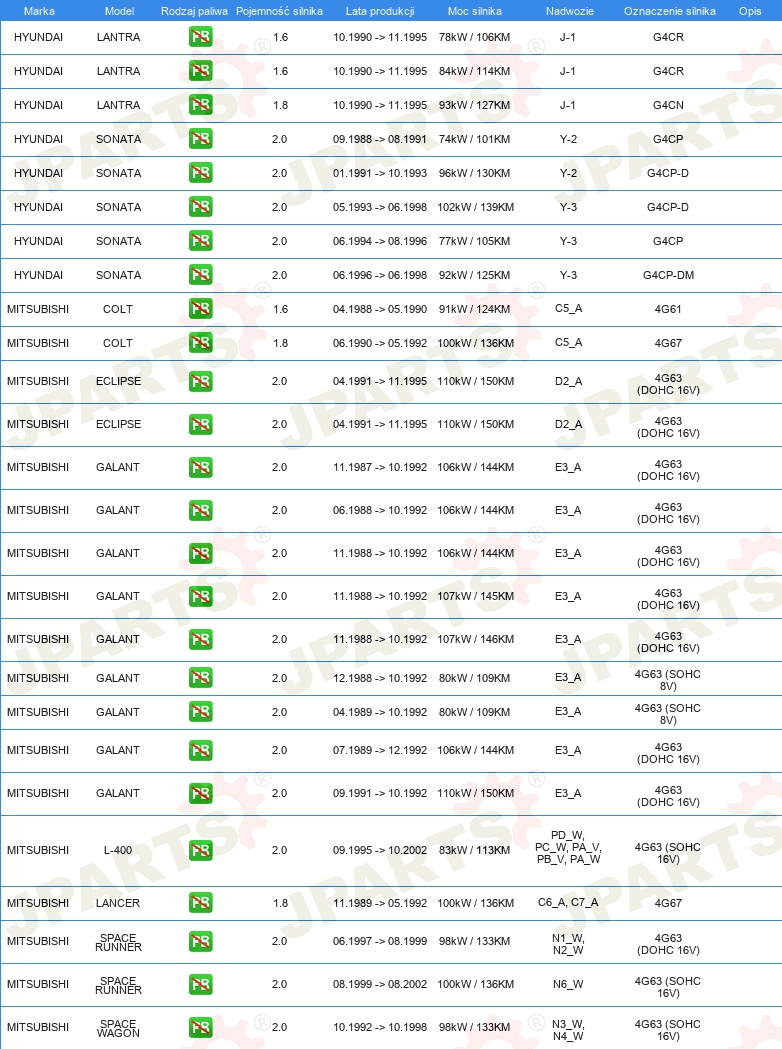Click the 'Moc silnika' column header
Image resolution: width=782 pixels, height=1049 pixels.
pos(474,11)
